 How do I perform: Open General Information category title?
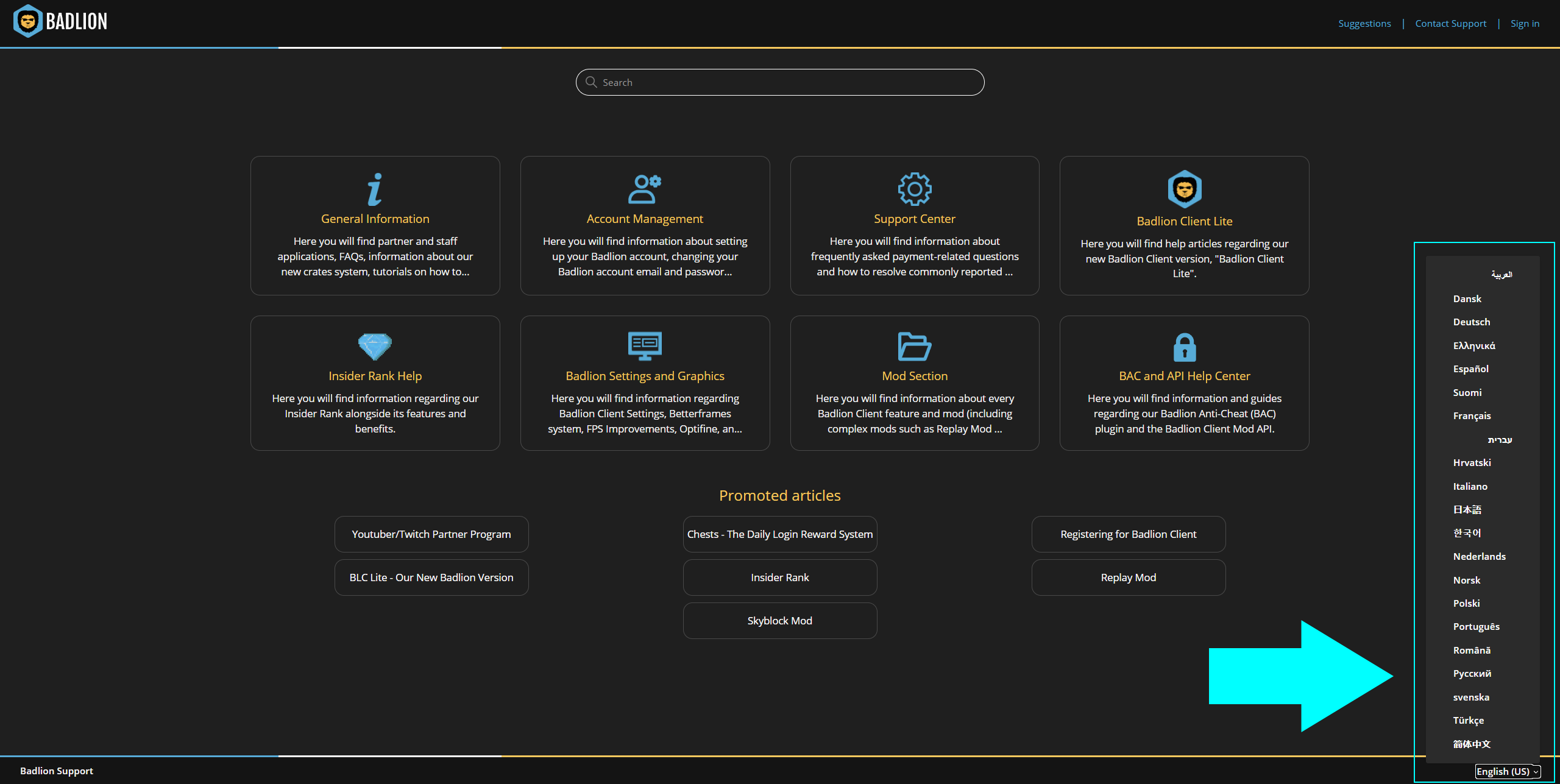tap(375, 219)
